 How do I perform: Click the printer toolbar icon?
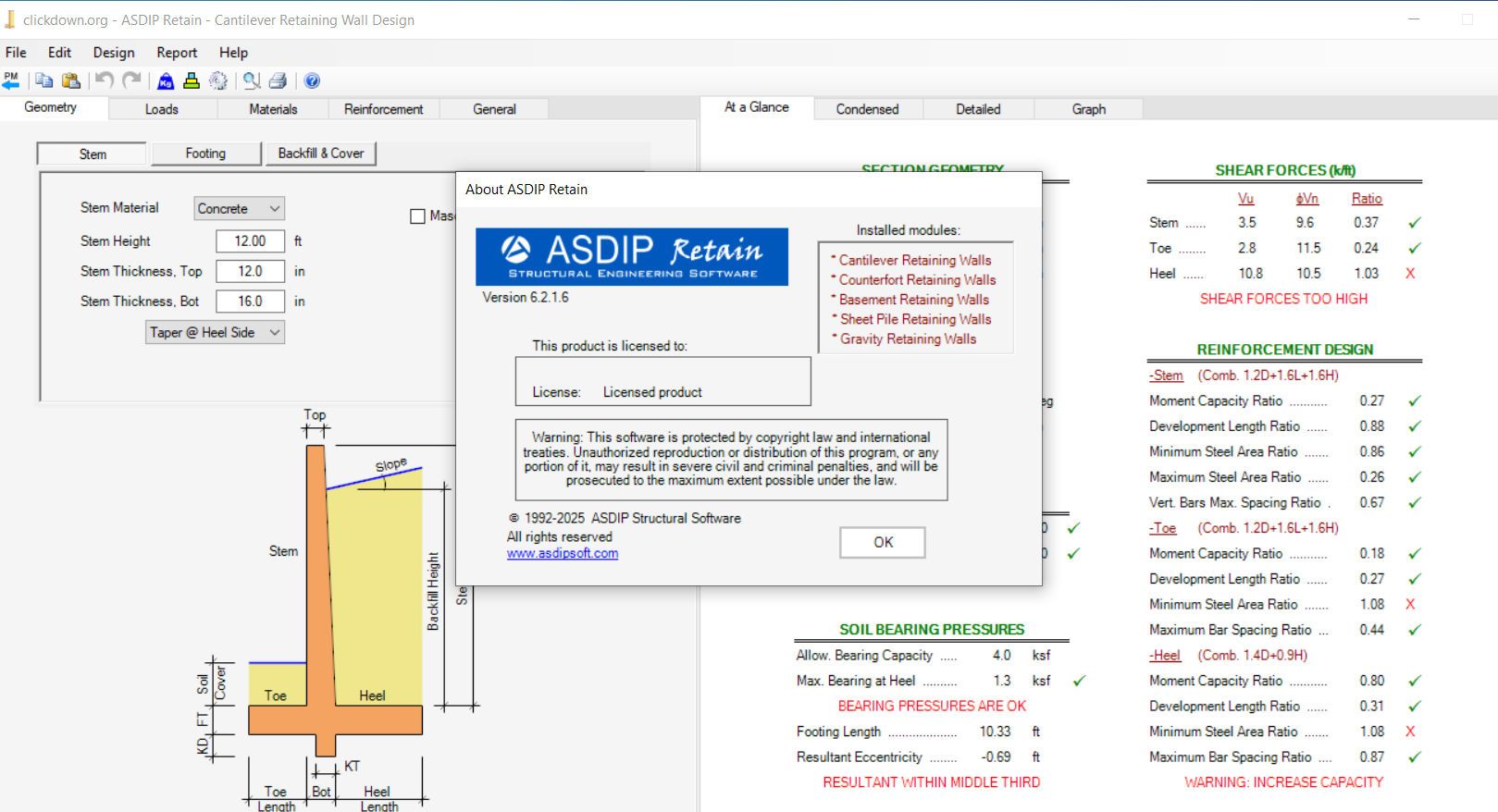click(x=279, y=80)
